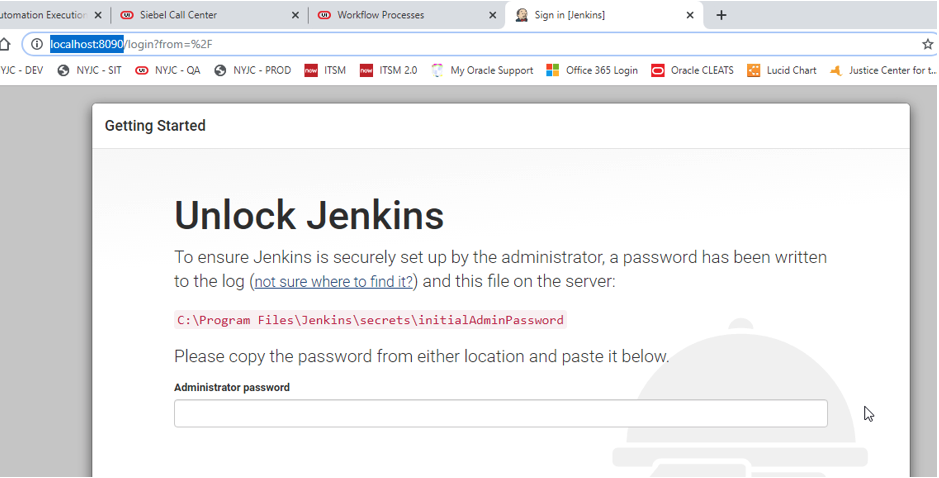The image size is (939, 478).
Task: Click the Getting Started header text
Action: pos(155,125)
